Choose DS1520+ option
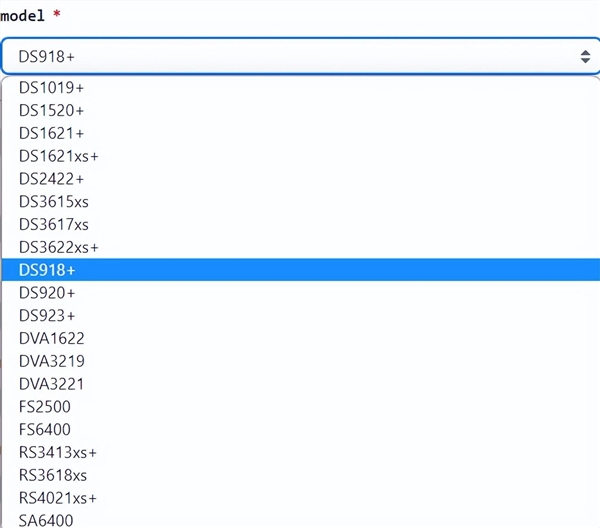 301,111
